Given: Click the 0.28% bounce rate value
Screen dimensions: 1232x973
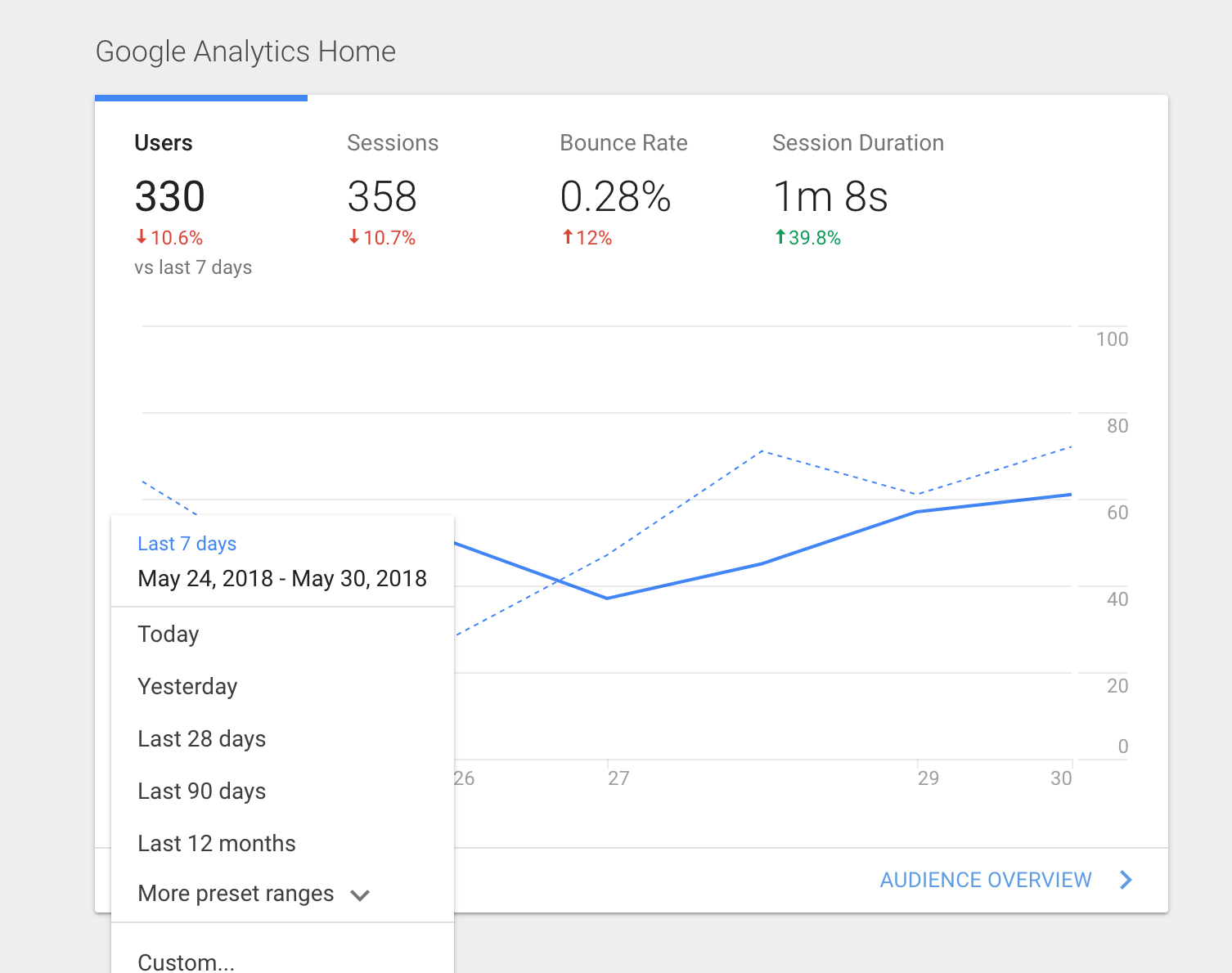Looking at the screenshot, I should tap(615, 197).
